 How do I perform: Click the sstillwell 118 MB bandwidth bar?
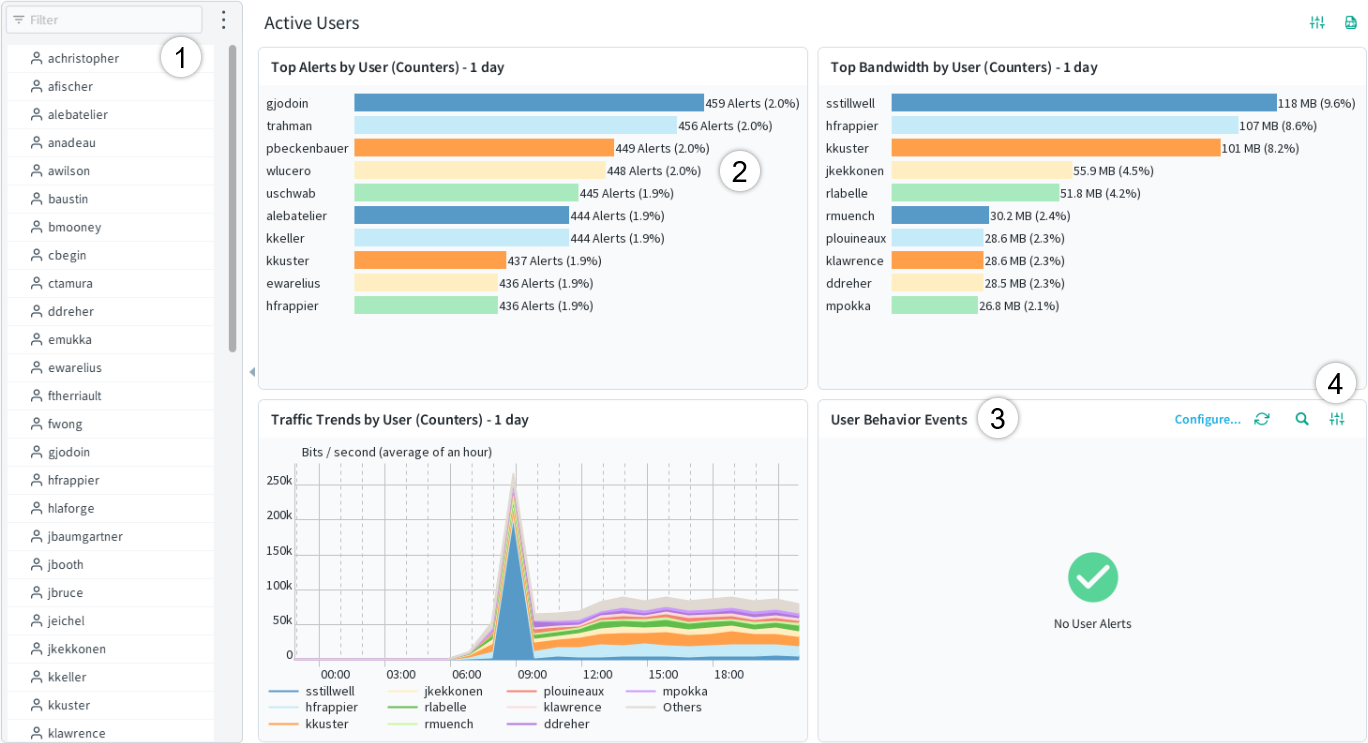coord(1084,103)
